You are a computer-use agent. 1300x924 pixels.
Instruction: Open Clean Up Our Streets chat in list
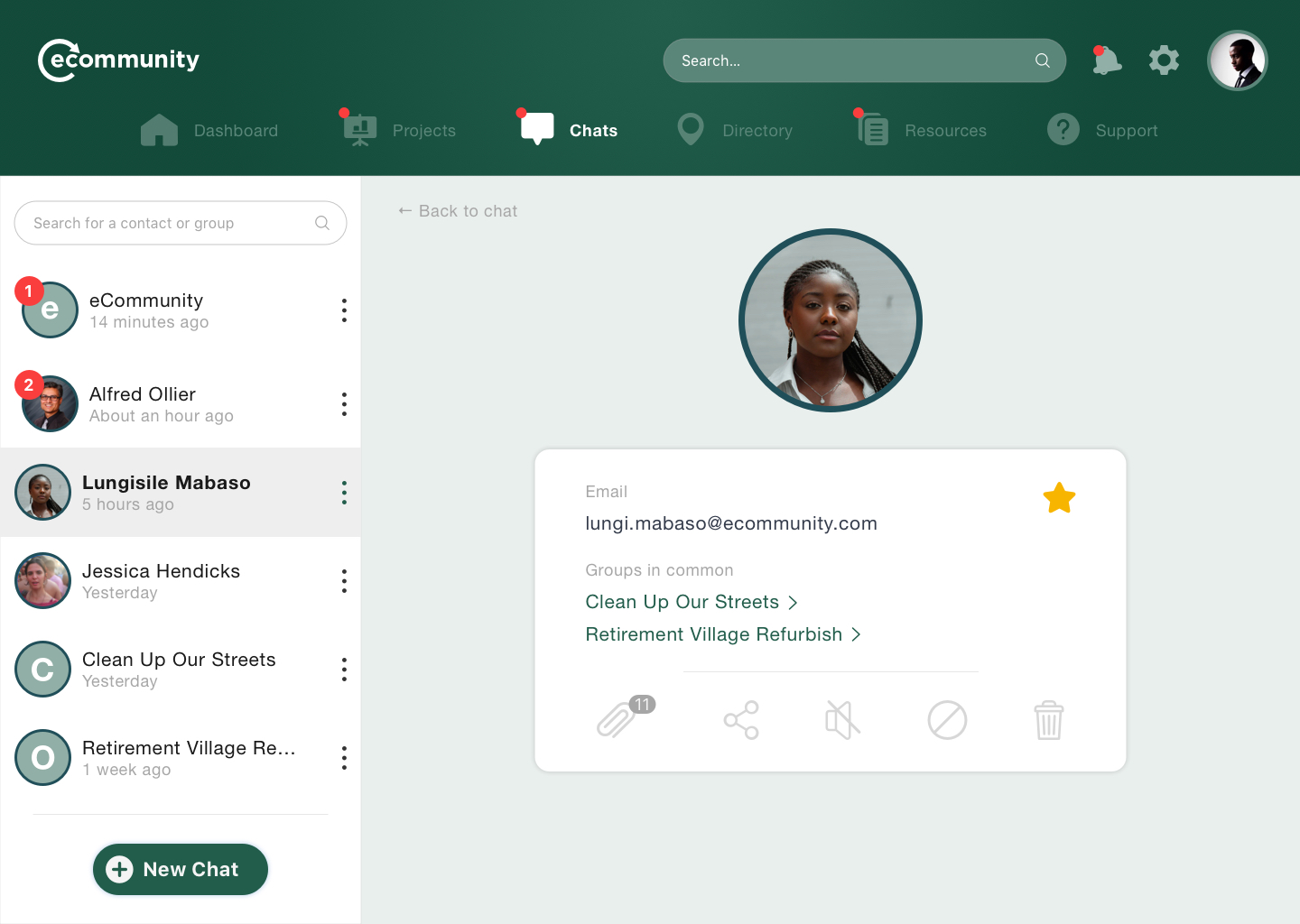[x=181, y=670]
